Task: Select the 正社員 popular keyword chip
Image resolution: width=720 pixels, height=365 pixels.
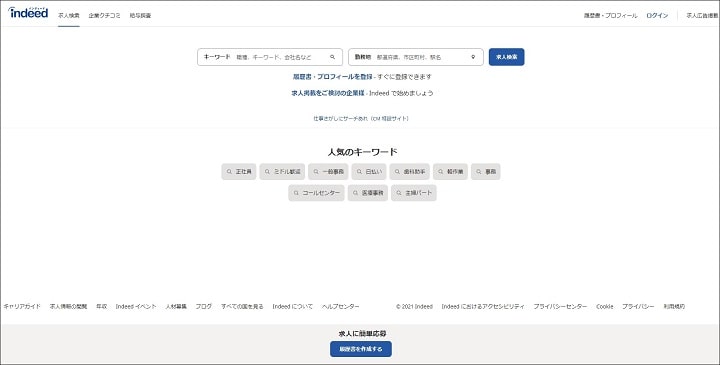Action: tap(239, 172)
